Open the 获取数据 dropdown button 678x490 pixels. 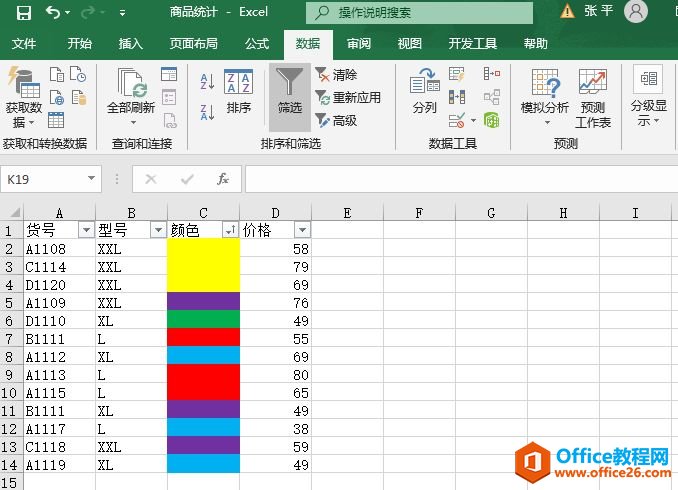click(24, 97)
